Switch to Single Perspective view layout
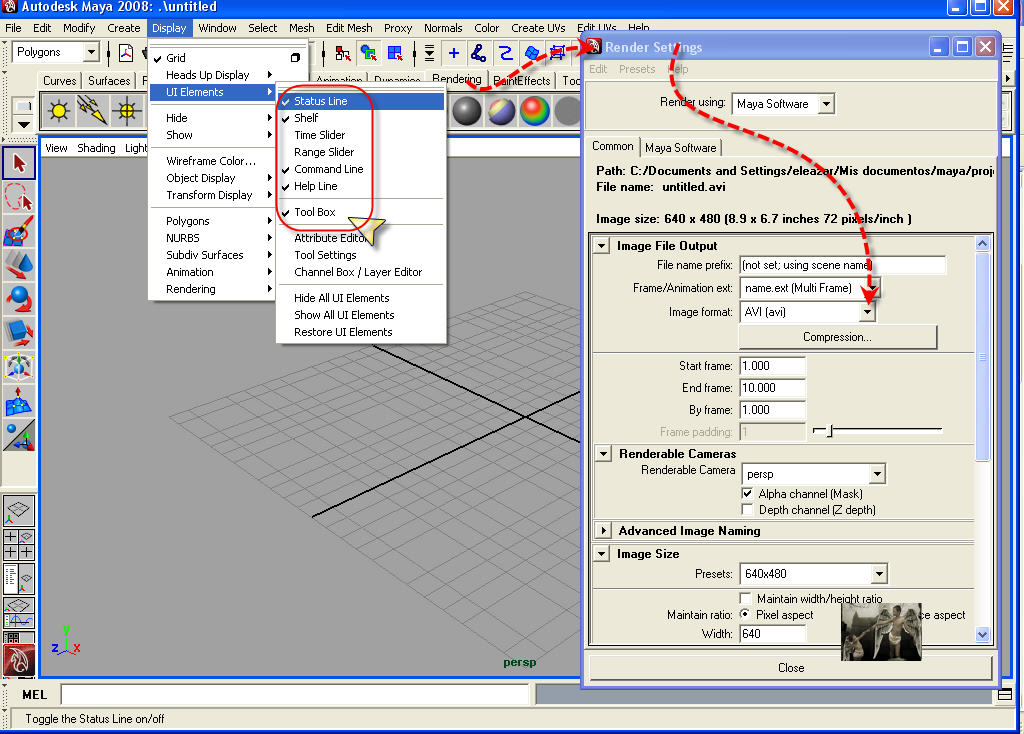Viewport: 1024px width, 734px height. (19, 511)
